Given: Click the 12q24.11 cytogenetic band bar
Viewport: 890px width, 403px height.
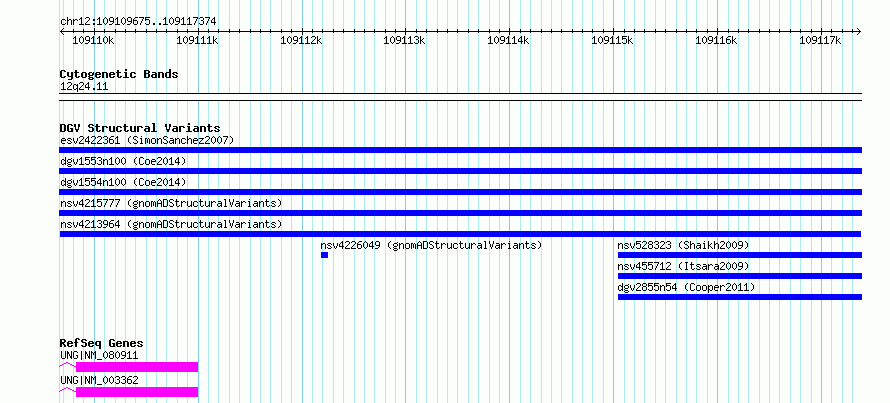Looking at the screenshot, I should click(x=461, y=97).
